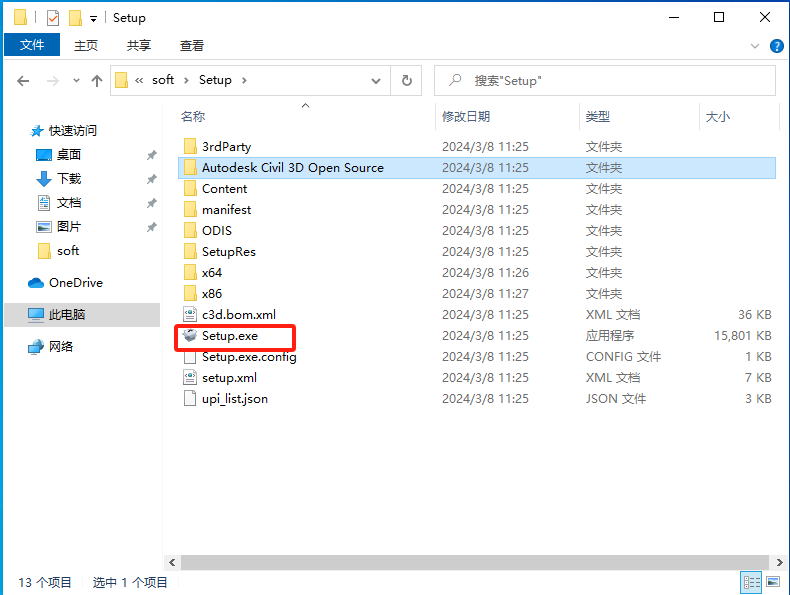Switch to details view layout
This screenshot has height=595, width=790.
[x=751, y=582]
